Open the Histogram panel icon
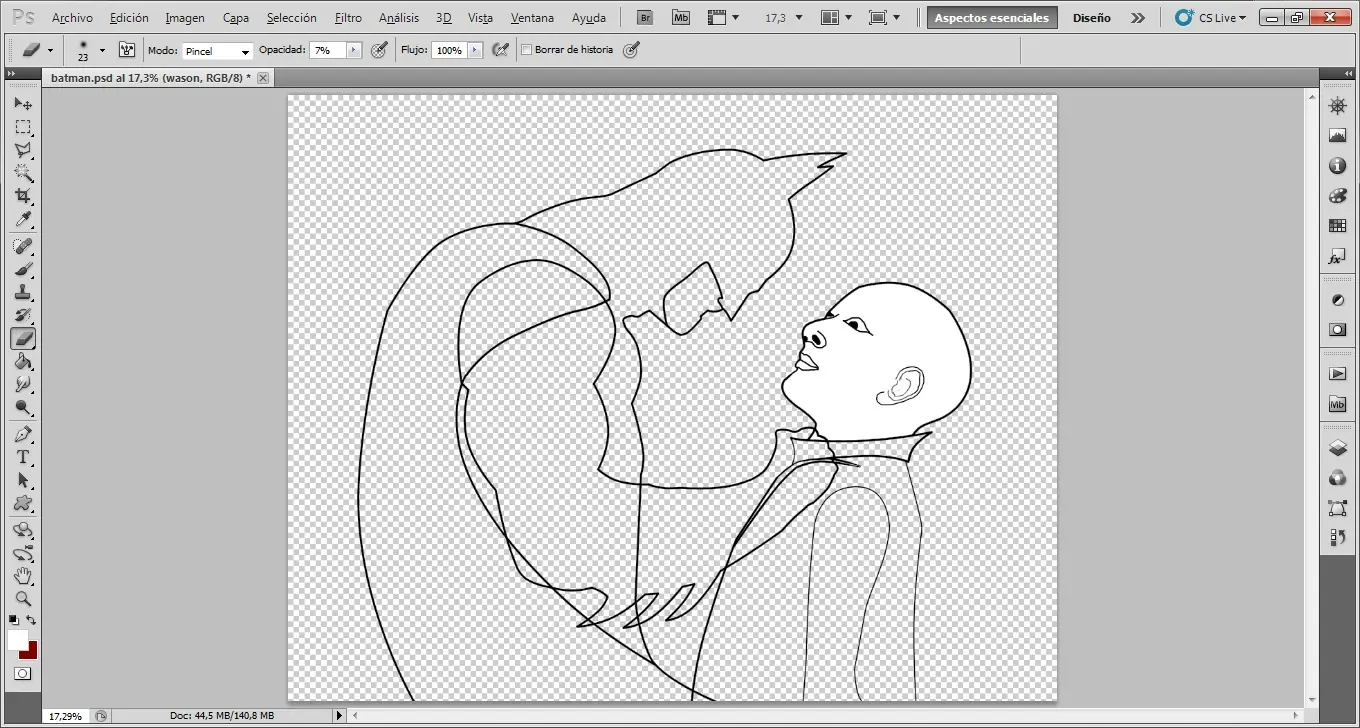This screenshot has width=1360, height=728. pos(1337,135)
